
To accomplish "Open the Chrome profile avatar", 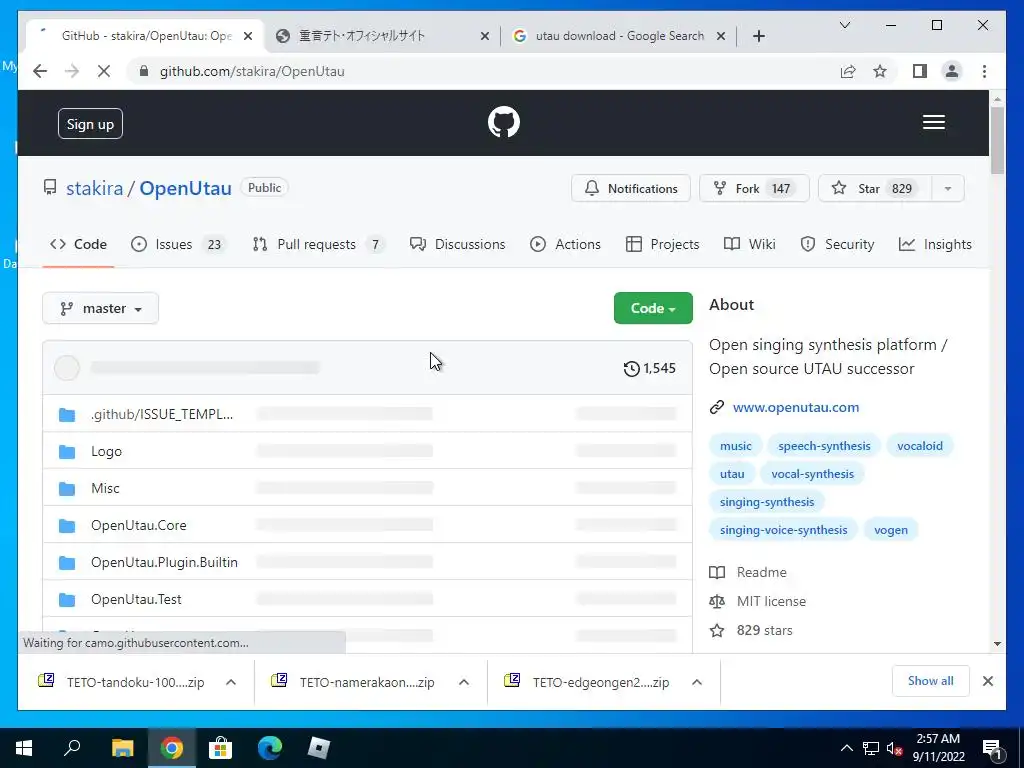I will click(952, 71).
